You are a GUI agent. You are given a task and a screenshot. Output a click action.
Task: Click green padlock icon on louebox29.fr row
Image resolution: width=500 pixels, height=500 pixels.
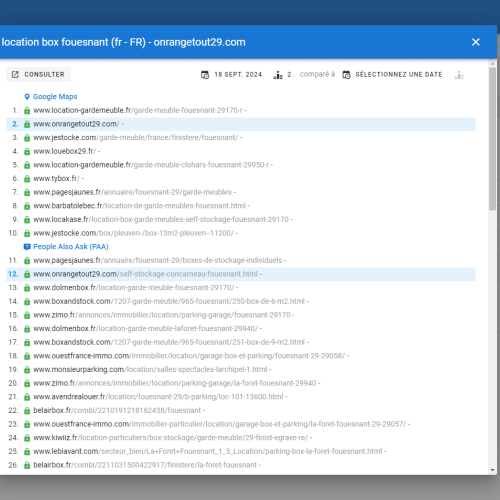click(x=27, y=151)
